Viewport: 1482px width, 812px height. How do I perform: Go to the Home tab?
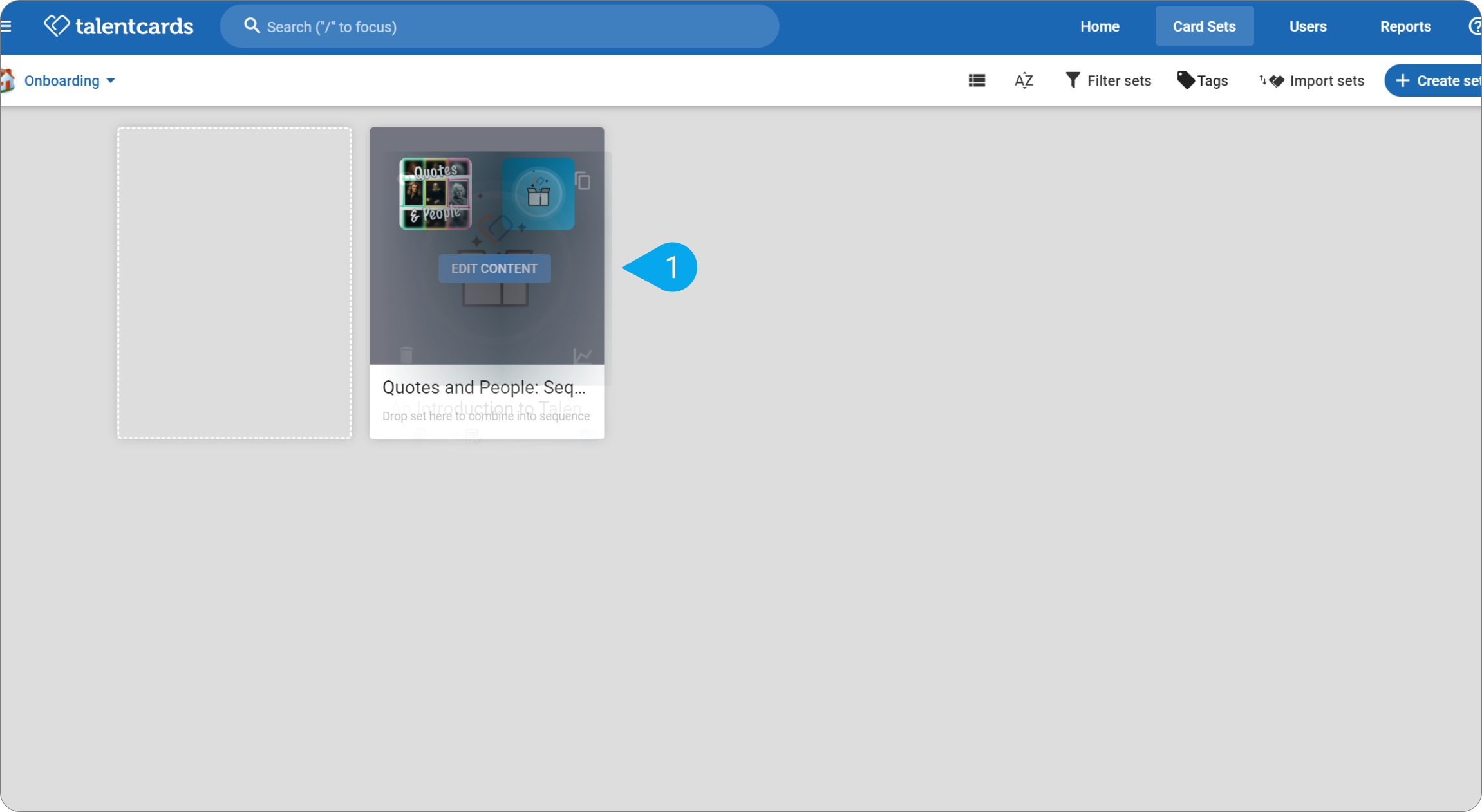coord(1100,26)
